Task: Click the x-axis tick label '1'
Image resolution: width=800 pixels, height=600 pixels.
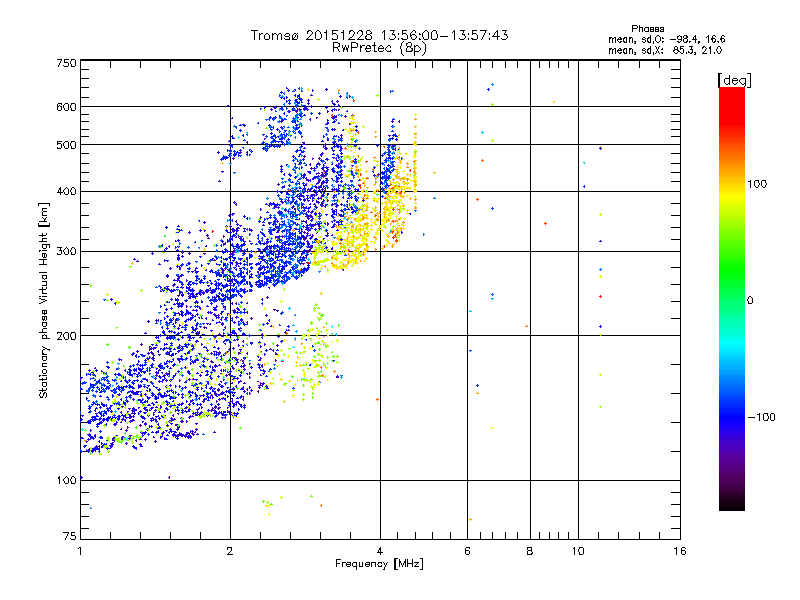Action: [x=80, y=551]
